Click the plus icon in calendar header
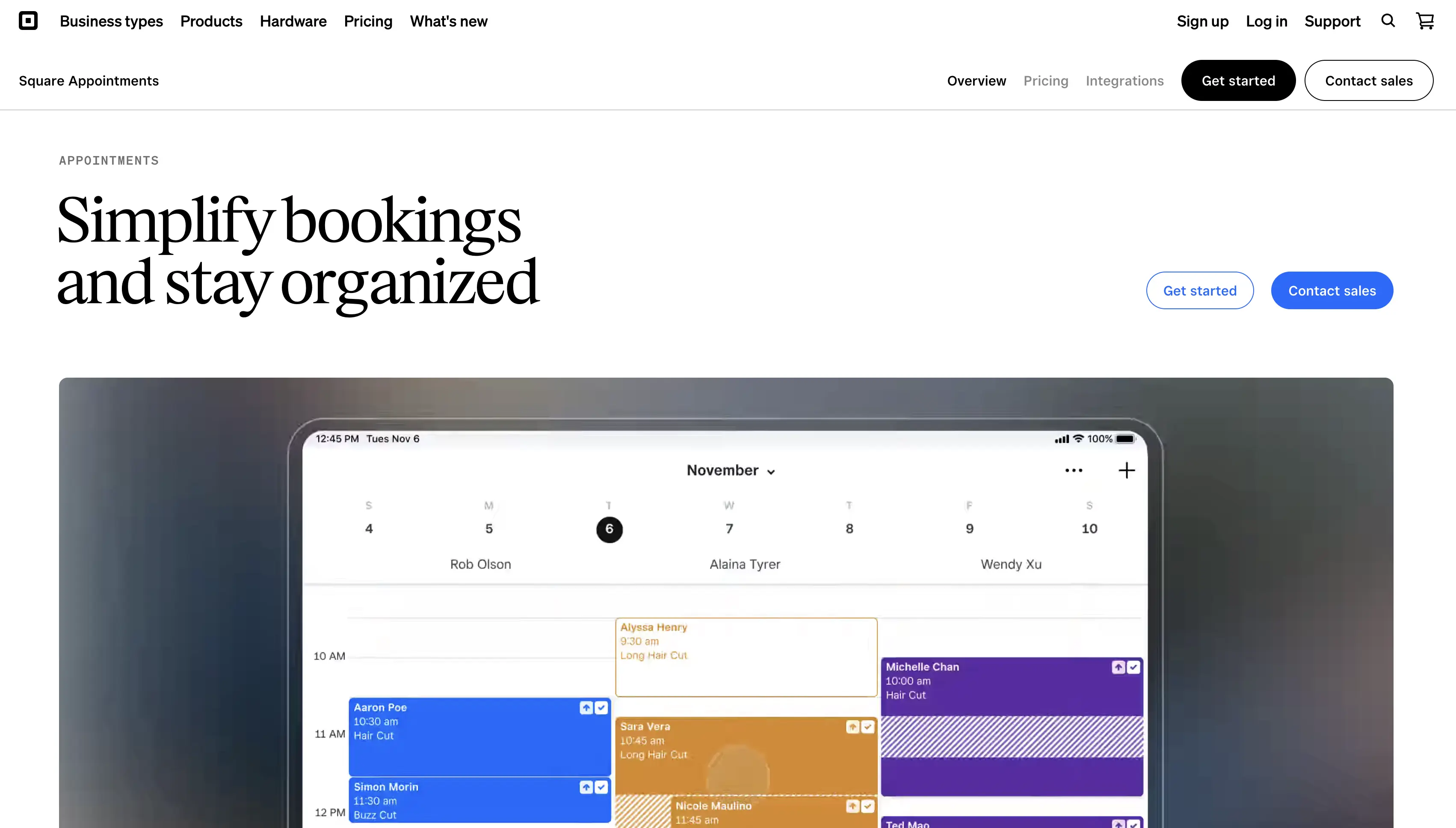Screen dimensions: 1456x828 point(1126,470)
